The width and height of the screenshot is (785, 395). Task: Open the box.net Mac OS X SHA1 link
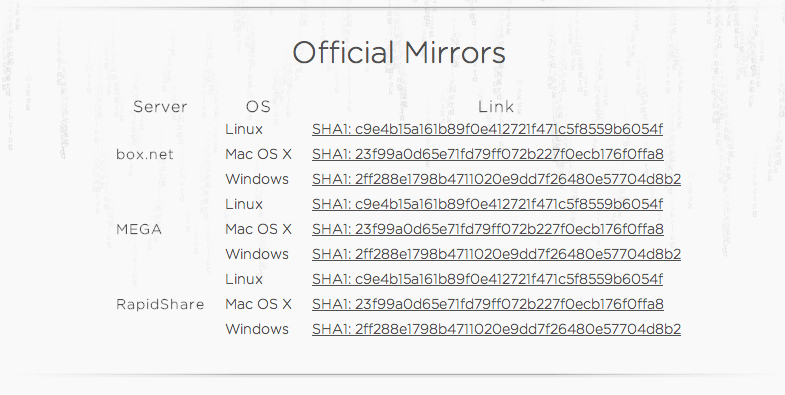click(x=488, y=154)
